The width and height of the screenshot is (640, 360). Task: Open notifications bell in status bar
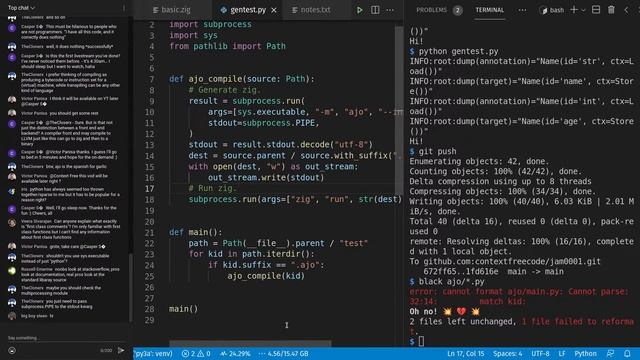pyautogui.click(x=627, y=354)
